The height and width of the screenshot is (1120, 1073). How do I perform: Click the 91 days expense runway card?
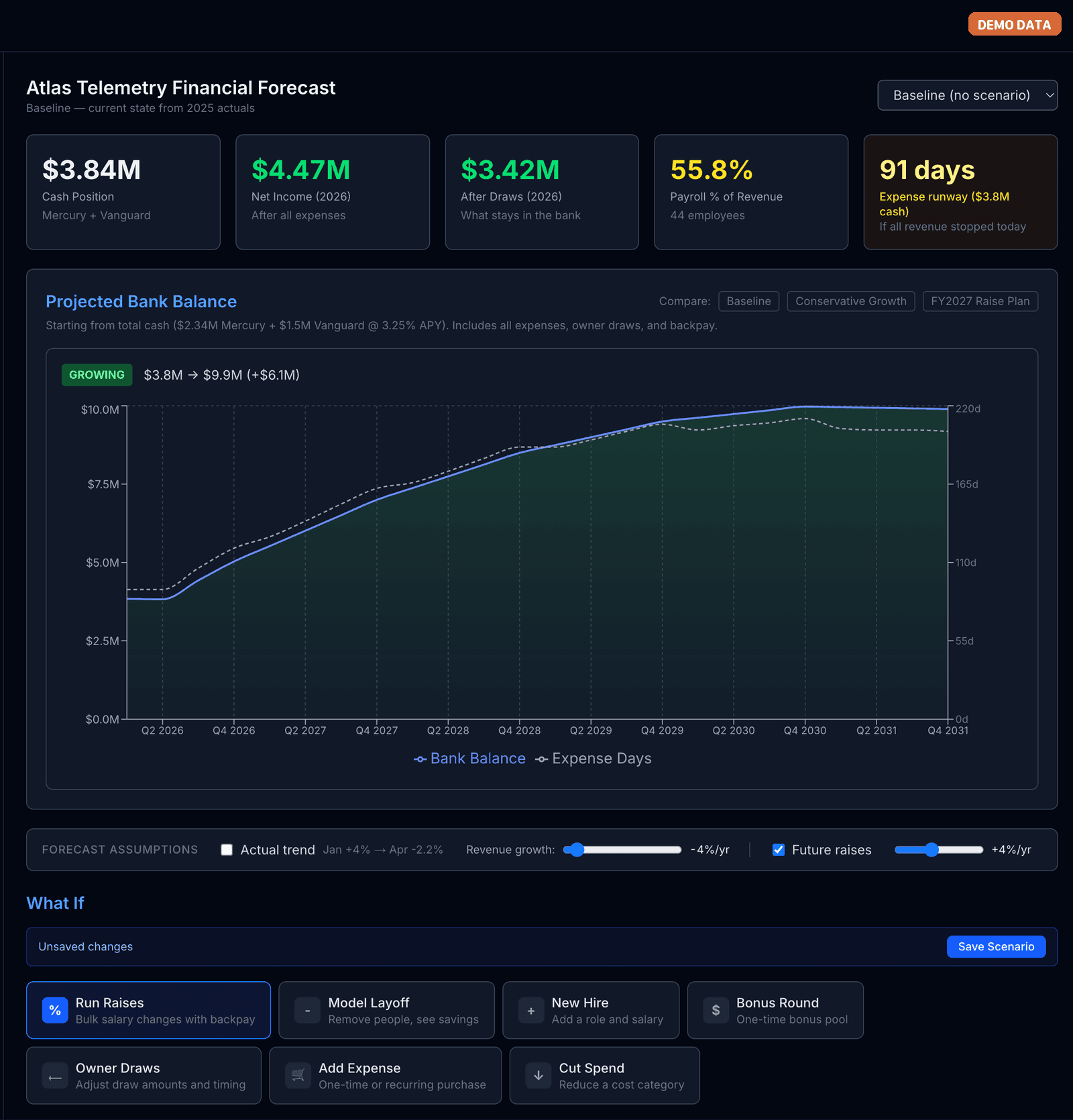coord(960,192)
